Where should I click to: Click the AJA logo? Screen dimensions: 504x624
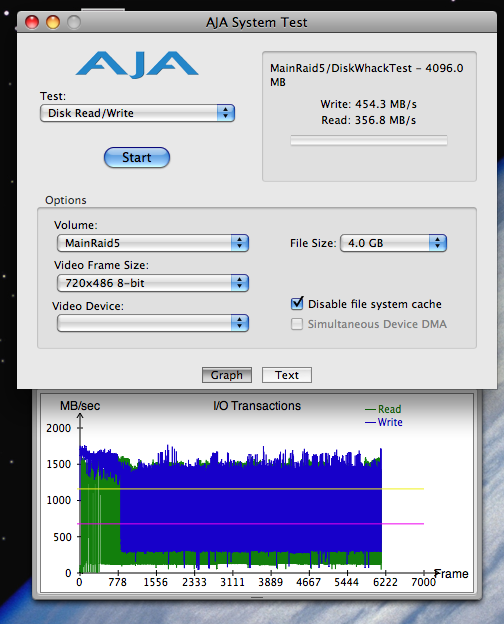[137, 64]
